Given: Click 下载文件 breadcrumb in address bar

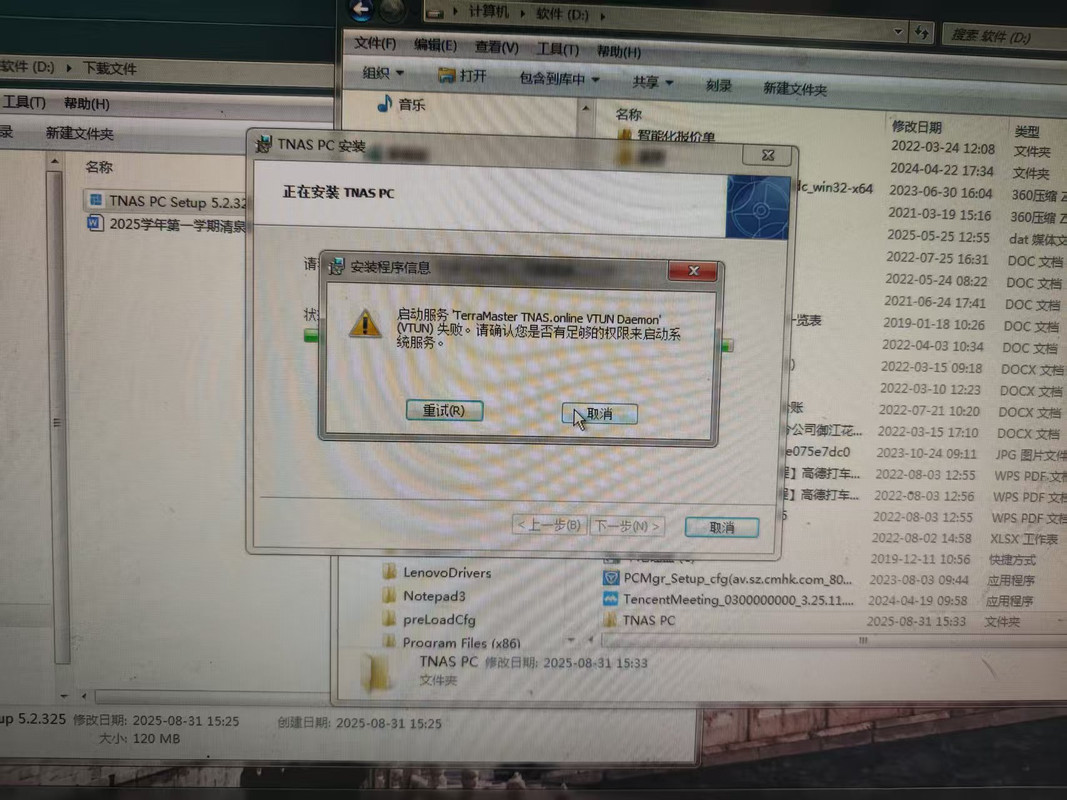Looking at the screenshot, I should 110,69.
